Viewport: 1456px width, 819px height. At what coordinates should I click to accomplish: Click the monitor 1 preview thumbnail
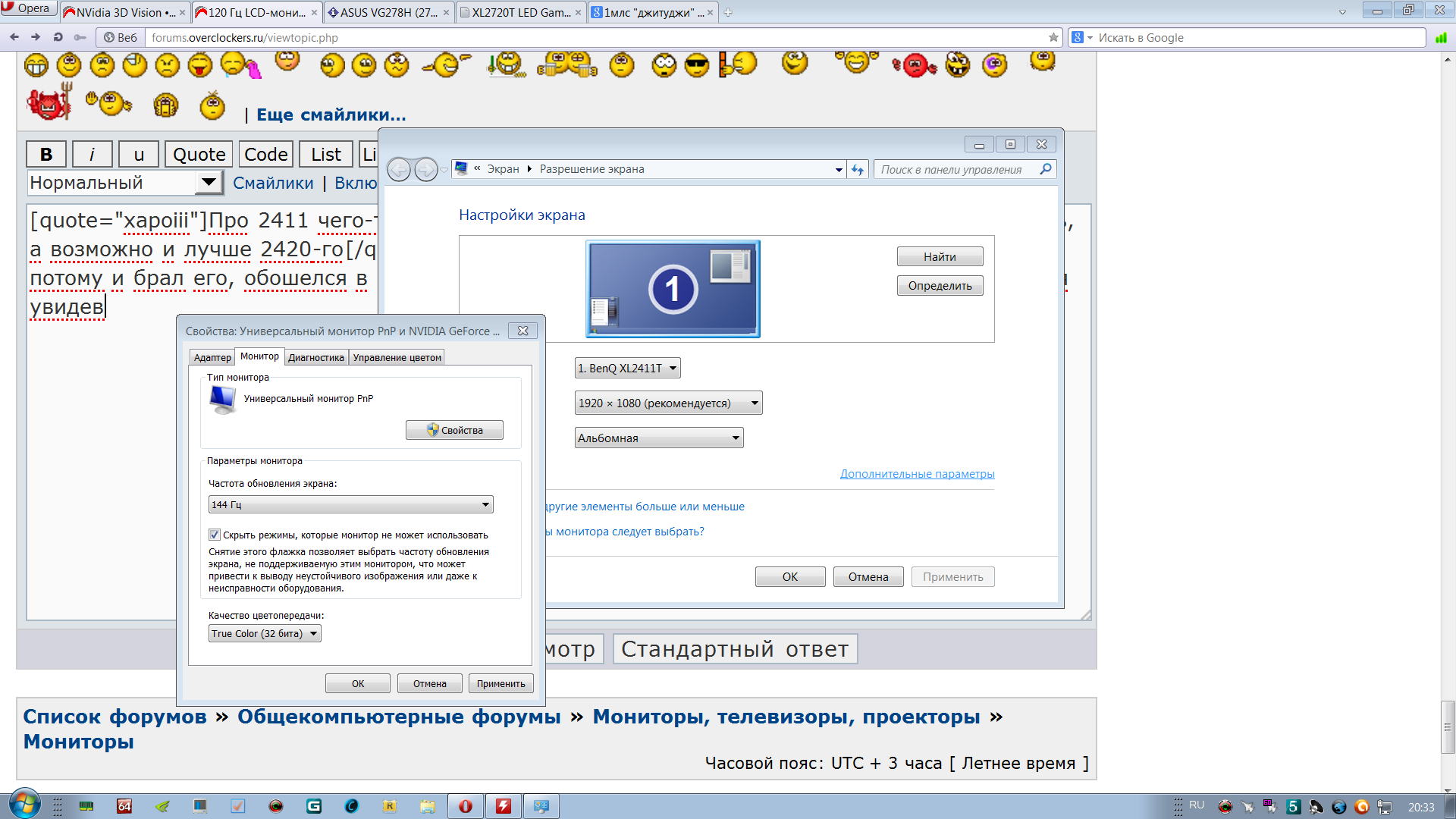coord(673,289)
